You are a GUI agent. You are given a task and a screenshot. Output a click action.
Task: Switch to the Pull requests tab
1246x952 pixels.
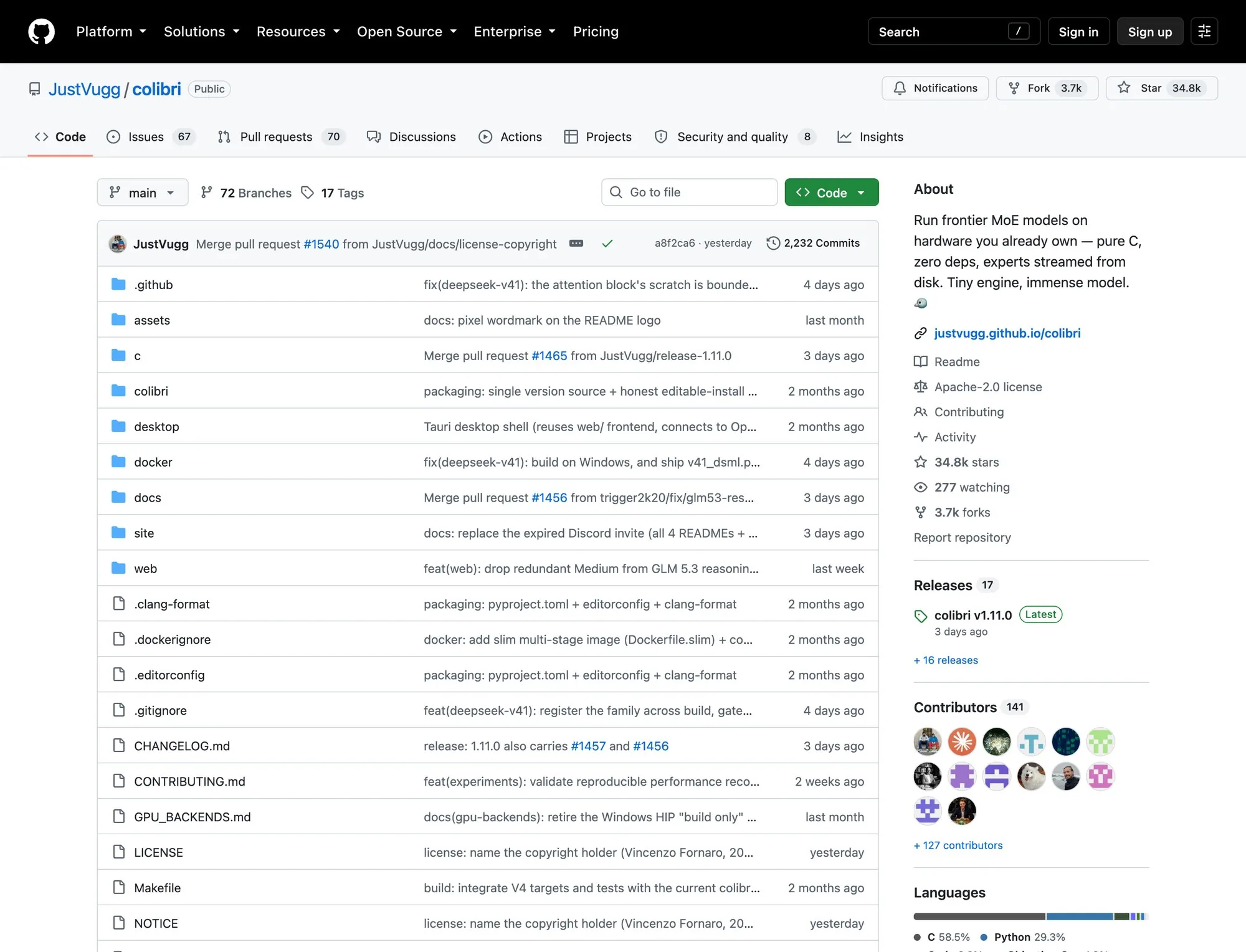(x=280, y=136)
